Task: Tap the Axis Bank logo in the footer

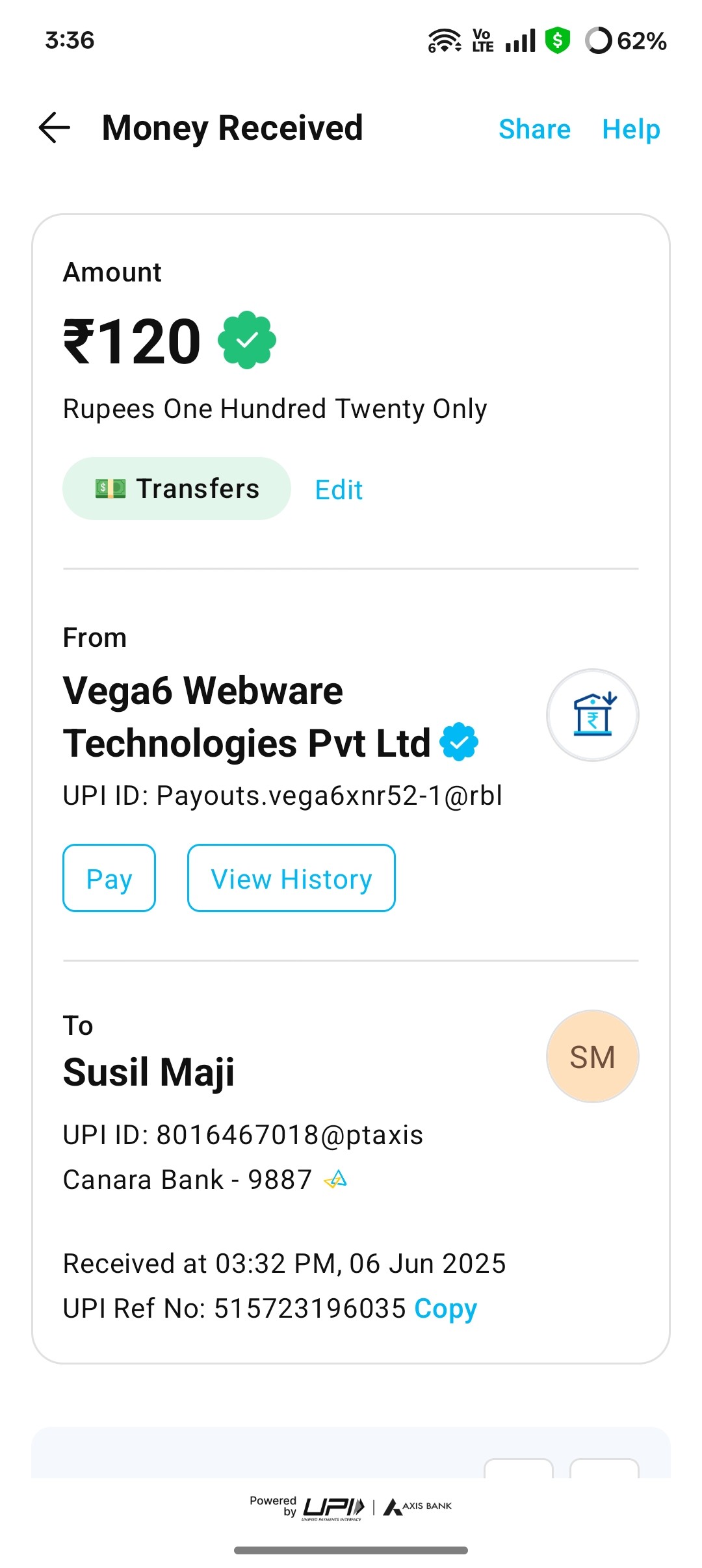Action: (x=417, y=1507)
